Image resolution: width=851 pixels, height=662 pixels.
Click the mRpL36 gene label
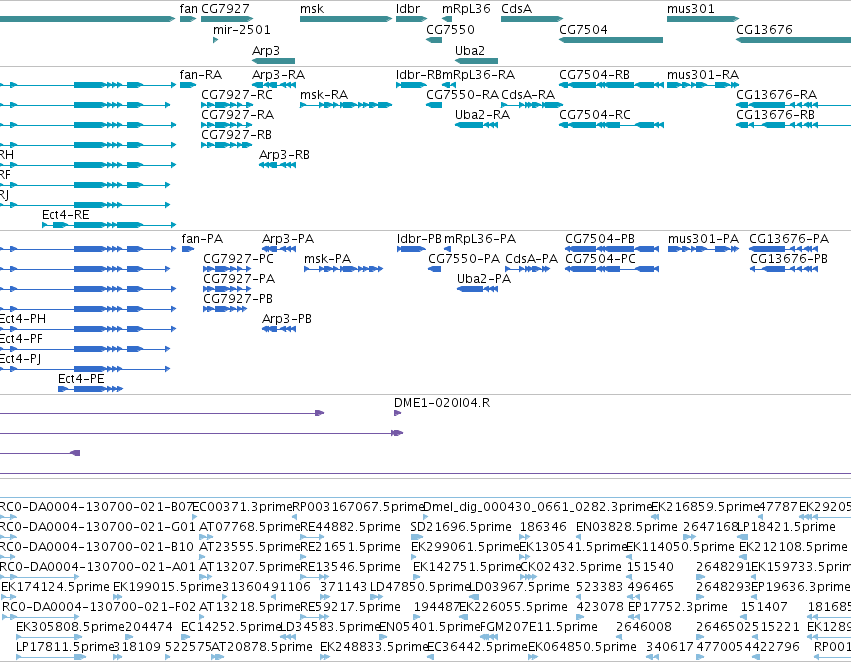tap(466, 9)
